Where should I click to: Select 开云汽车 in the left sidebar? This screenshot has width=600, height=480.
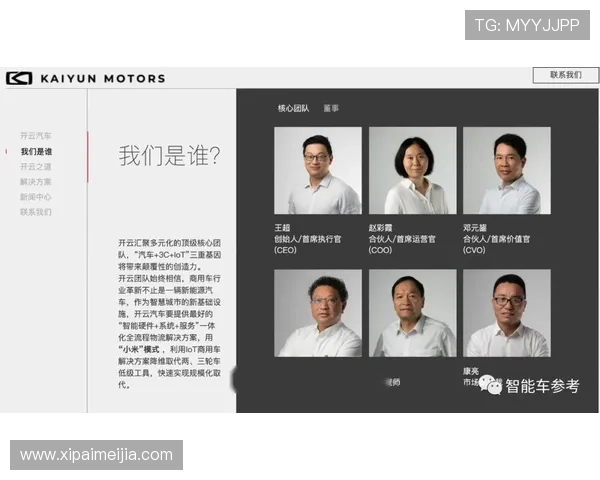click(36, 136)
